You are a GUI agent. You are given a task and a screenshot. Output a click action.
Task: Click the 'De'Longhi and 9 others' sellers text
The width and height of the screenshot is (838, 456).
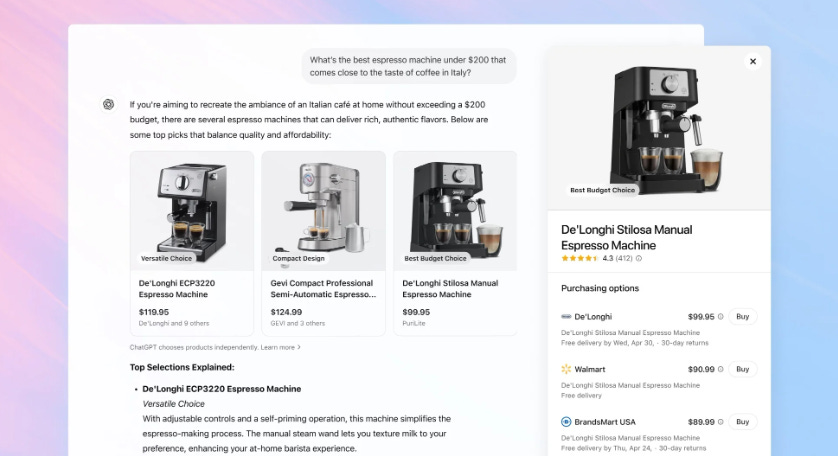click(x=174, y=323)
